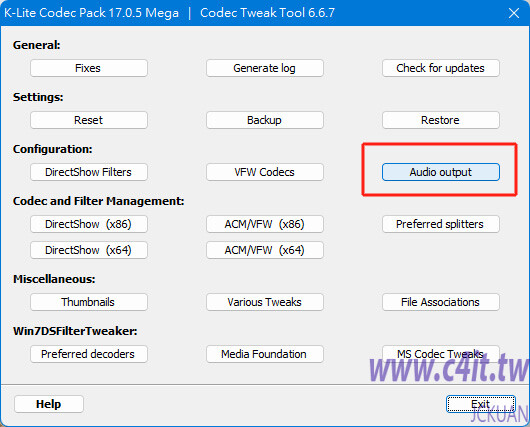Manage DirectShow (x86) filters
530x427 pixels.
coord(89,224)
